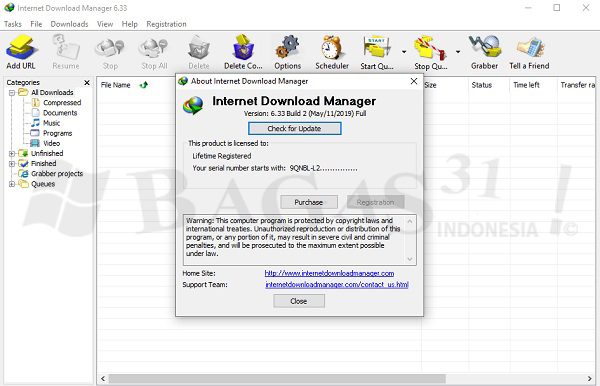
Task: Click the IDM logo in About dialog
Action: click(x=193, y=106)
